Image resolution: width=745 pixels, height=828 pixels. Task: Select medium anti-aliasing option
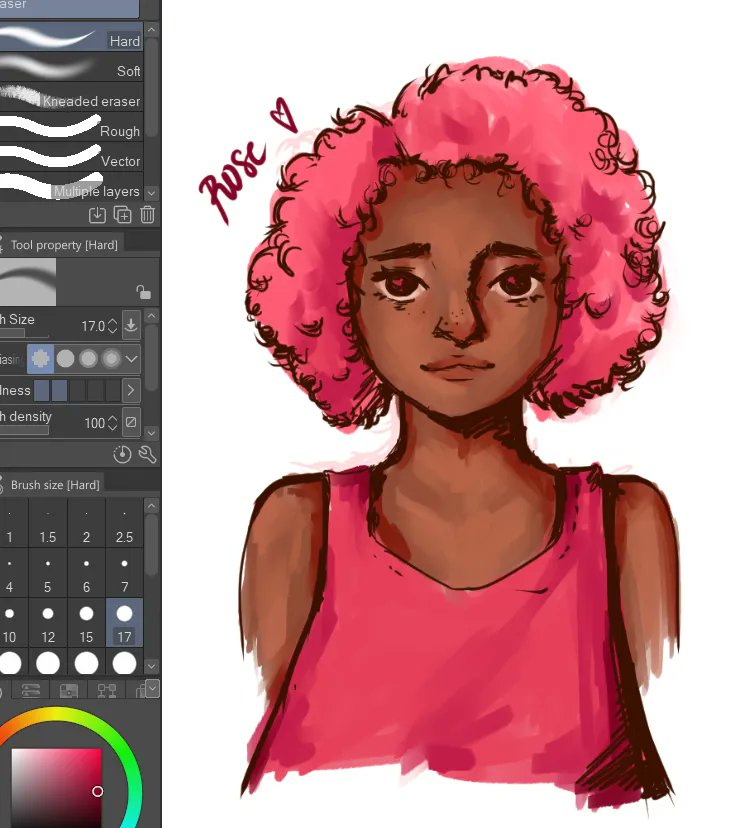tap(88, 359)
